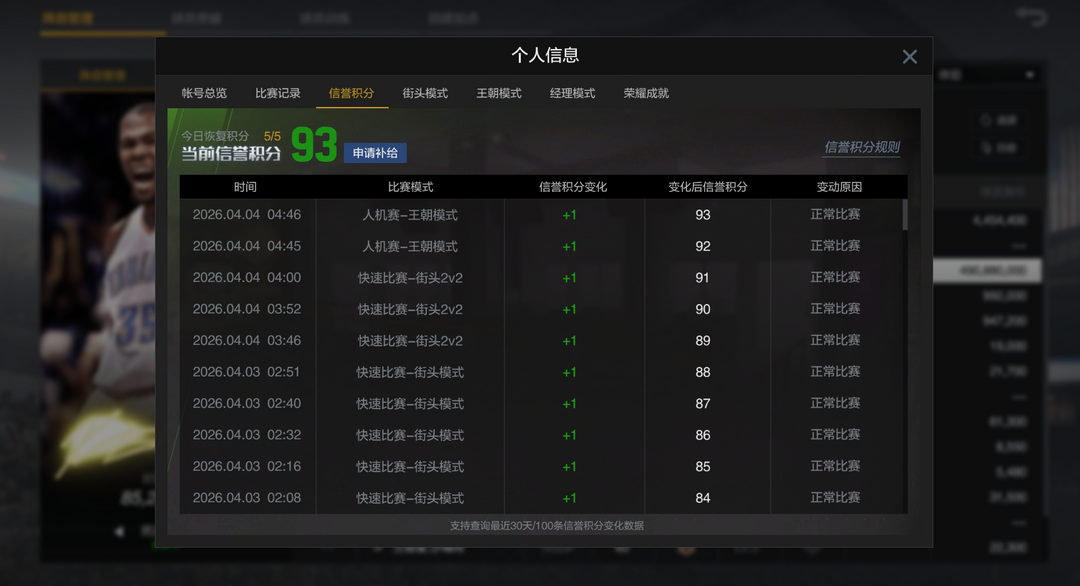Click the player card image behind dialog
Image resolution: width=1080 pixels, height=586 pixels.
pyautogui.click(x=98, y=289)
